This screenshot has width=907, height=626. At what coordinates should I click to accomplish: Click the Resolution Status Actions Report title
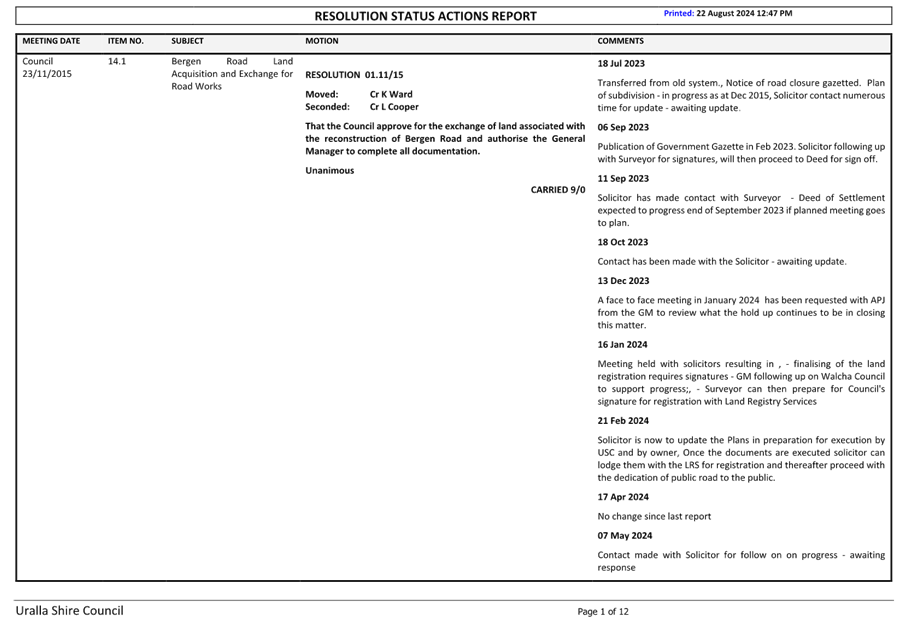click(x=426, y=16)
